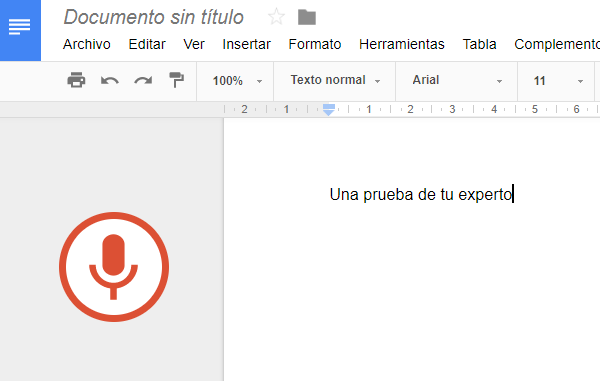Open the Ver menu
This screenshot has height=381, width=600.
tap(194, 44)
